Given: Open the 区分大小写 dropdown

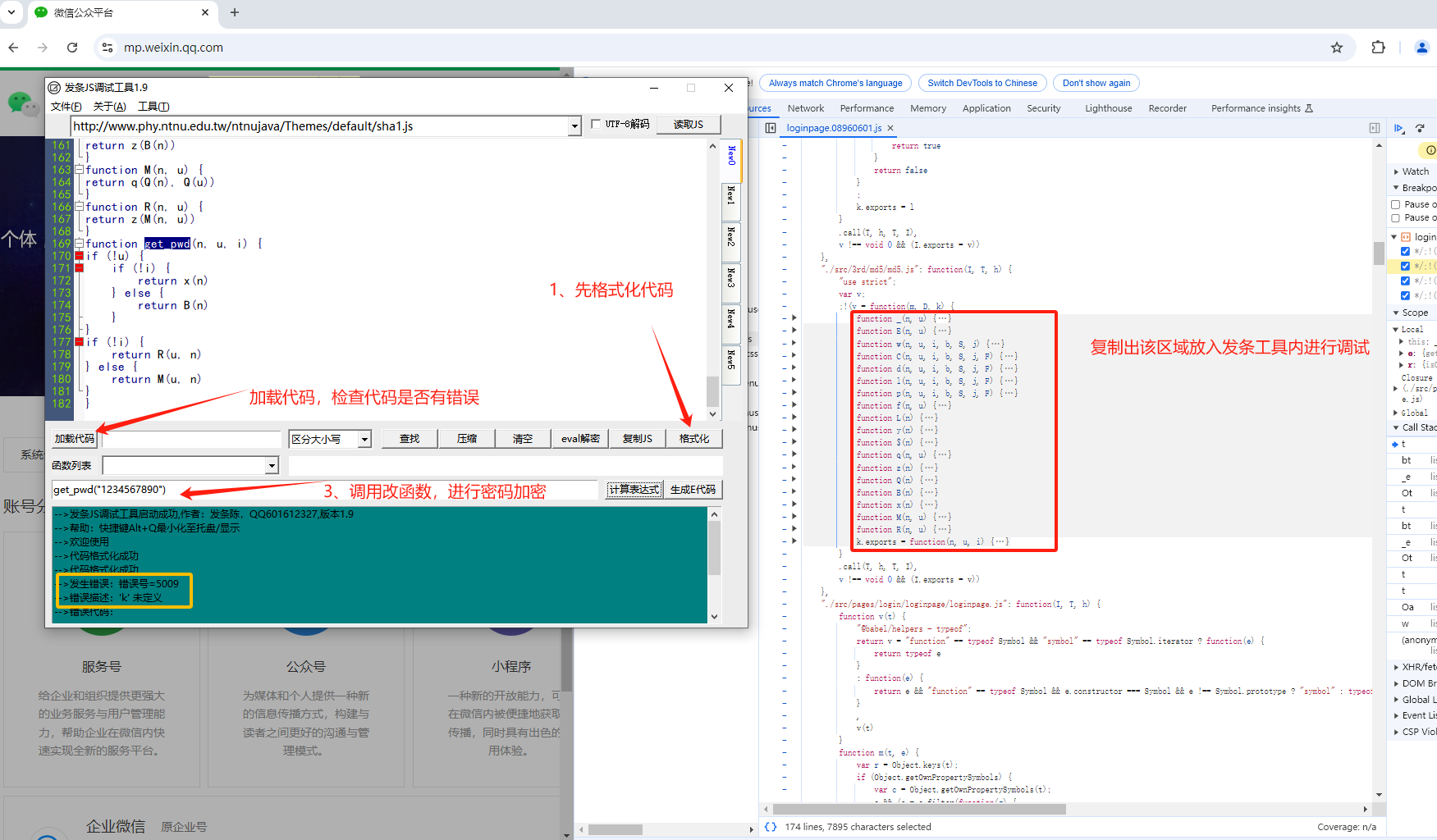Looking at the screenshot, I should point(364,440).
